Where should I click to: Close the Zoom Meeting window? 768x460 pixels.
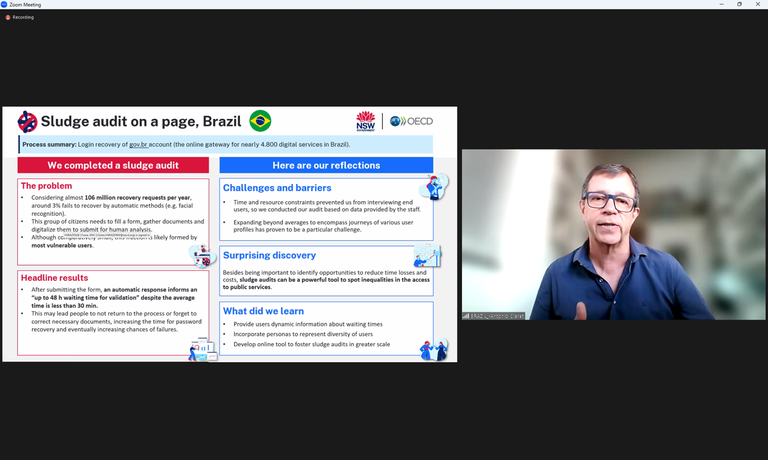(x=758, y=4)
